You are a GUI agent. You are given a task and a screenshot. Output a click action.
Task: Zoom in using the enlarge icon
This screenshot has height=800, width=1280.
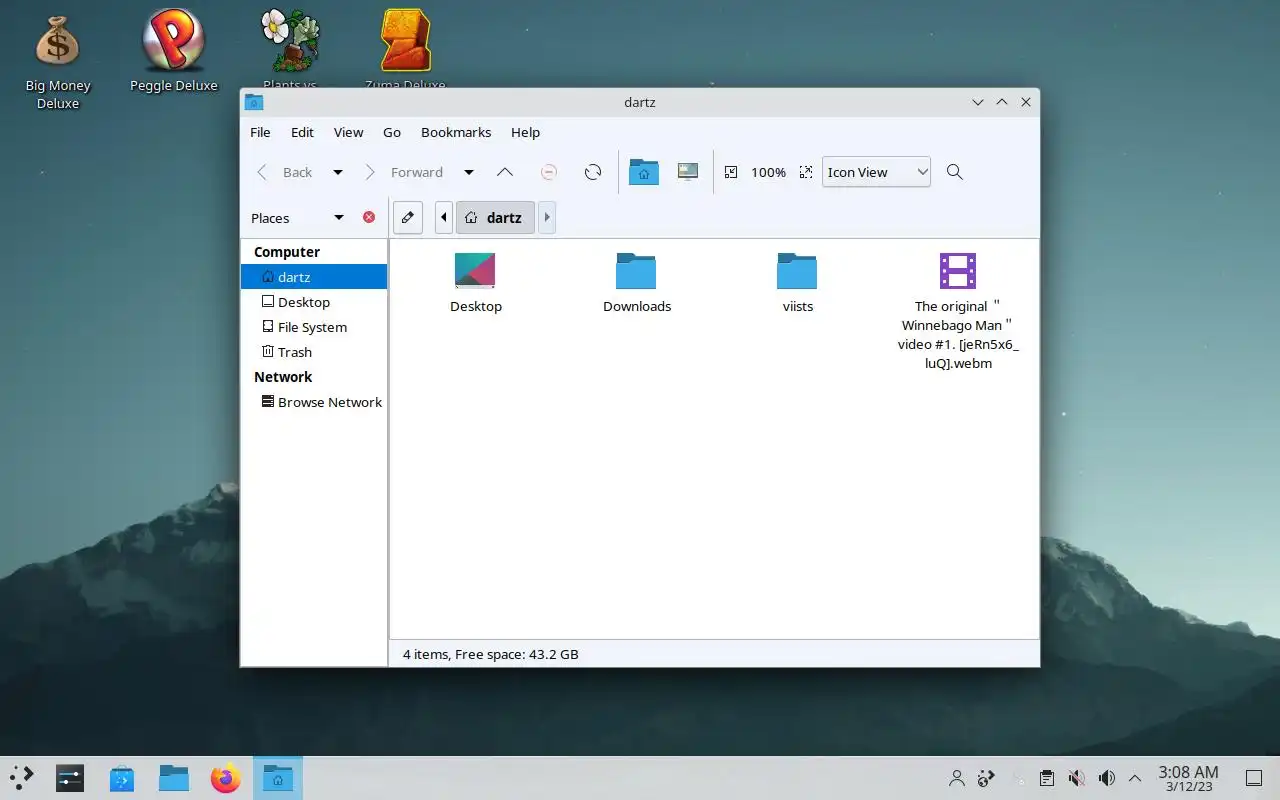(x=806, y=172)
